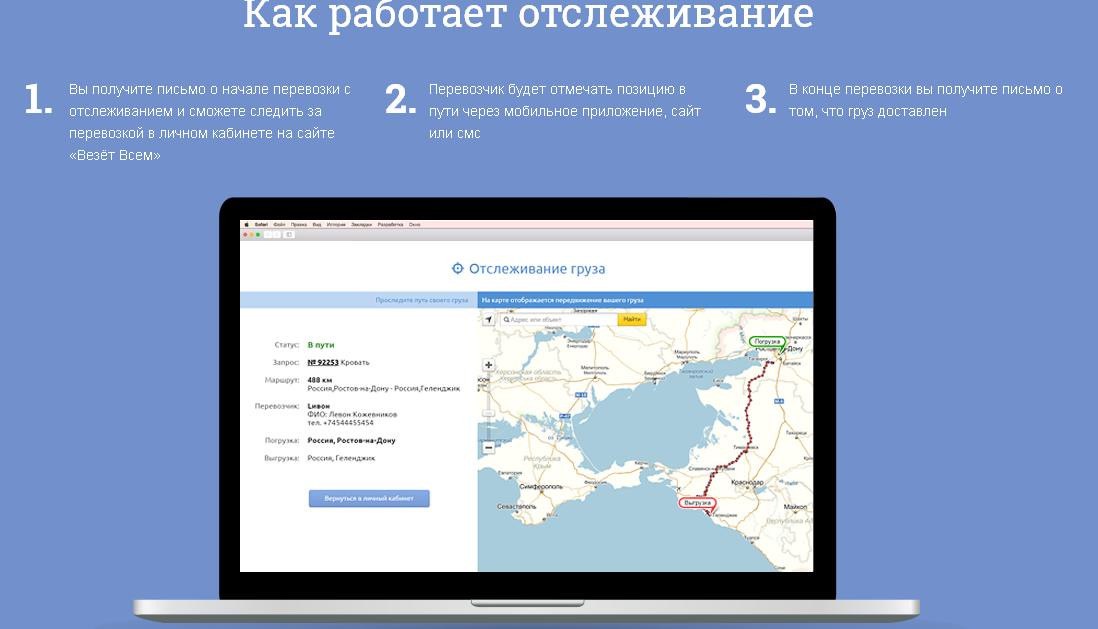Viewport: 1098px width, 629px height.
Task: Open request link № 92253
Action: pyautogui.click(x=322, y=362)
